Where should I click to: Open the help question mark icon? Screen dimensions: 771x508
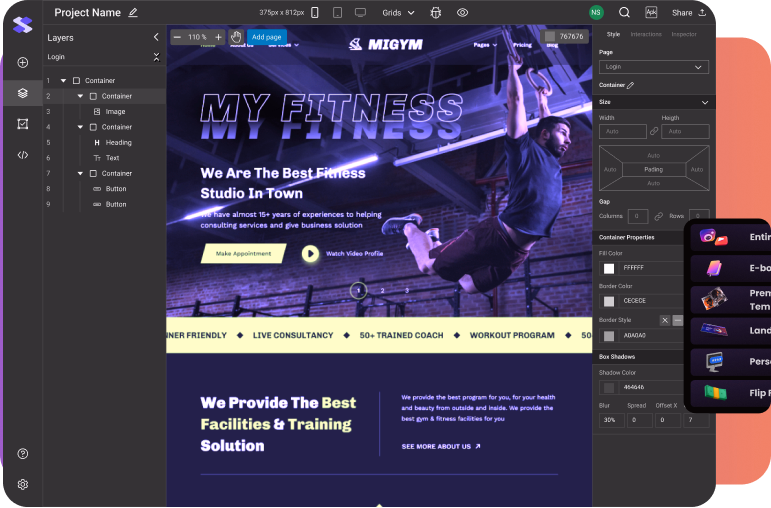(x=23, y=453)
